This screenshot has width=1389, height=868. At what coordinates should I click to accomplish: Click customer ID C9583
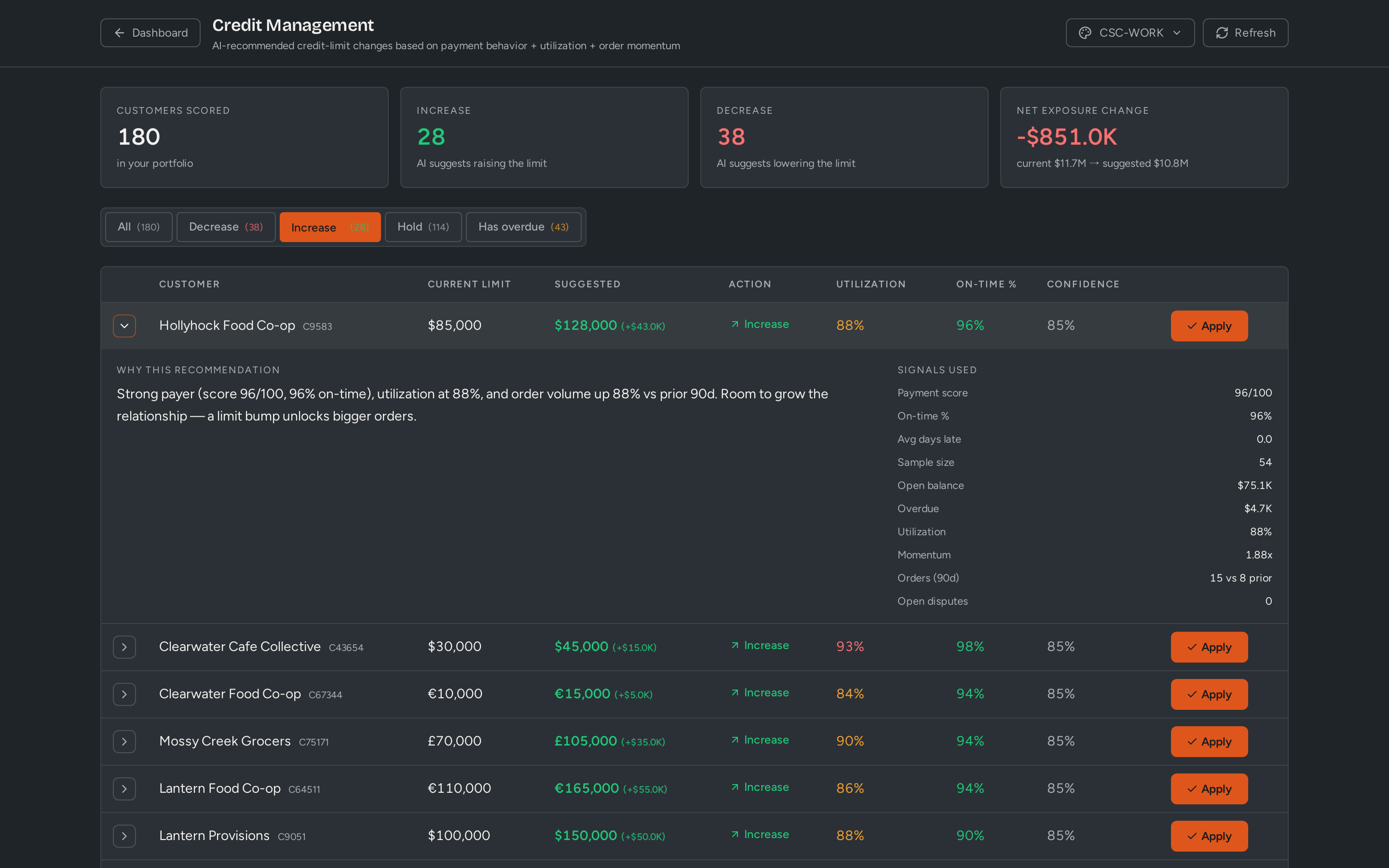[x=317, y=326]
